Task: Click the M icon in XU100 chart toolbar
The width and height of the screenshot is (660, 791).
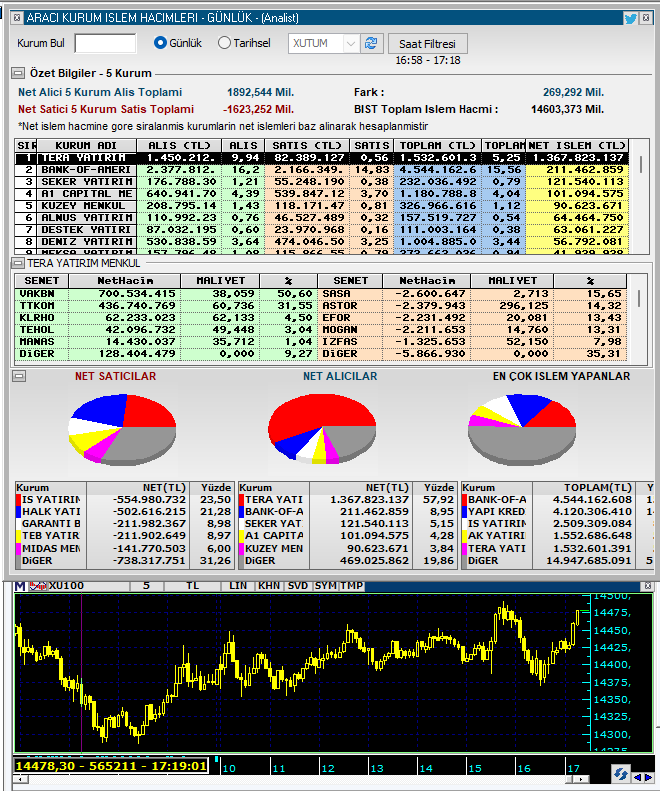Action: click(20, 586)
